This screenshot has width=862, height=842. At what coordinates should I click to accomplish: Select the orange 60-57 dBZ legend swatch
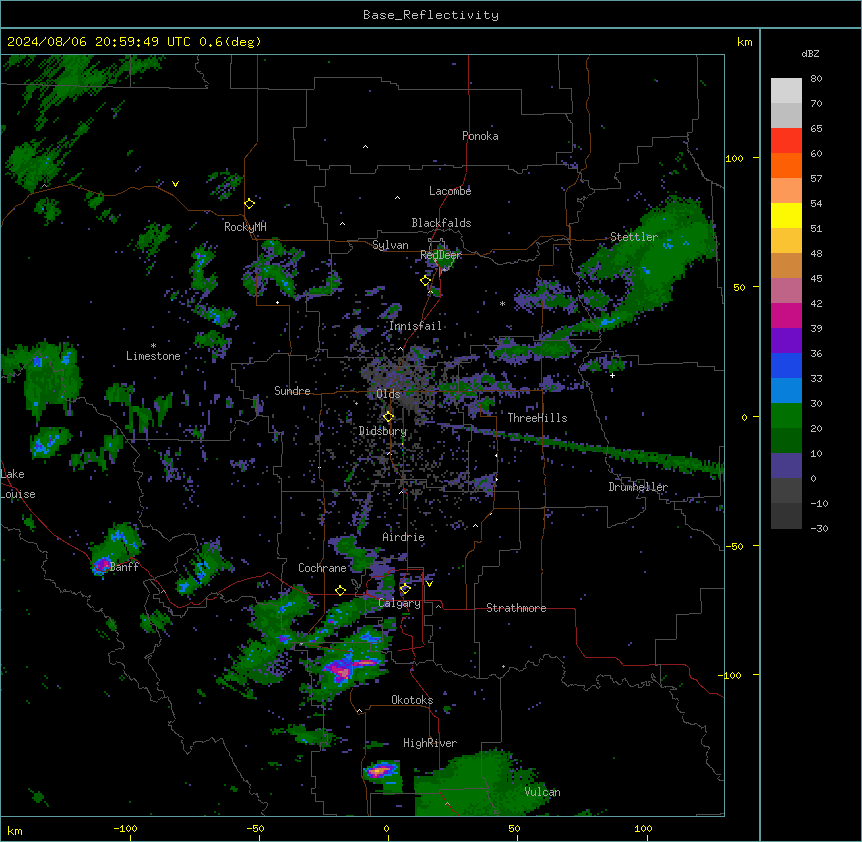(x=786, y=165)
